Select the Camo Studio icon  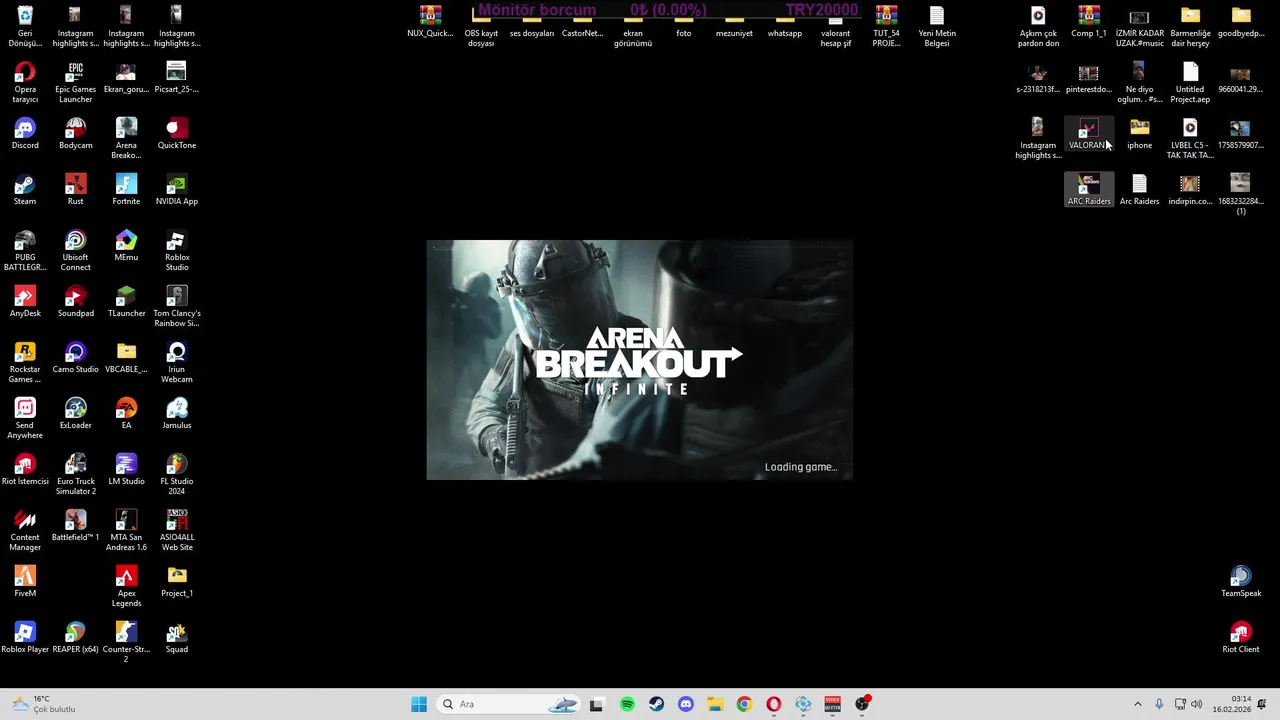point(76,357)
